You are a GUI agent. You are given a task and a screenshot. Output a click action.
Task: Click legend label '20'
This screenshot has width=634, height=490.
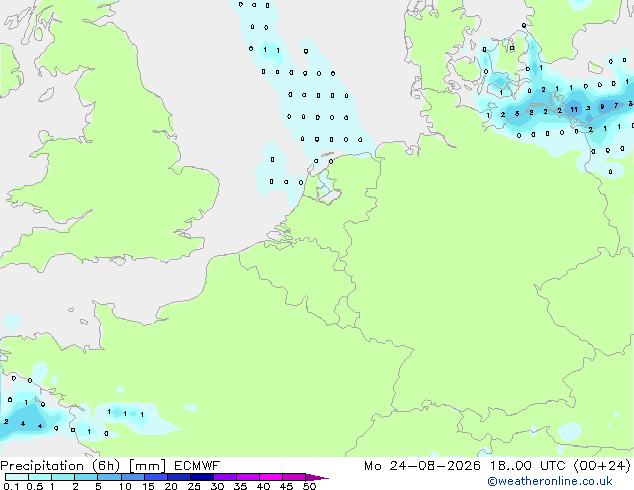(171, 486)
